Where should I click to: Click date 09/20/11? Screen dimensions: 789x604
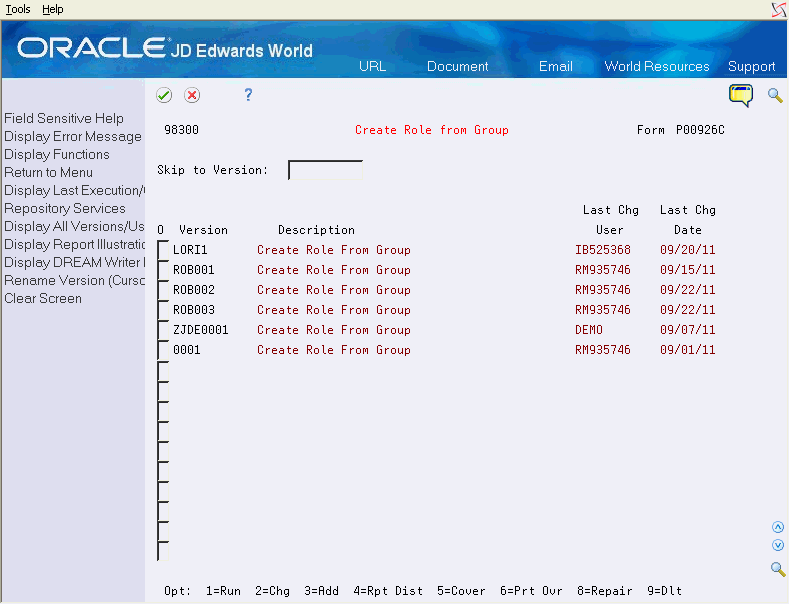687,250
